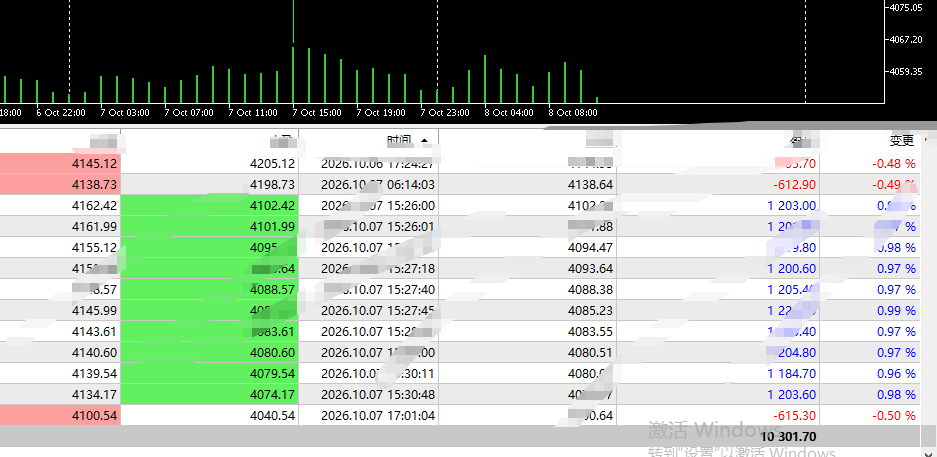
Task: Select the 4085.23 price cell
Action: (x=590, y=311)
